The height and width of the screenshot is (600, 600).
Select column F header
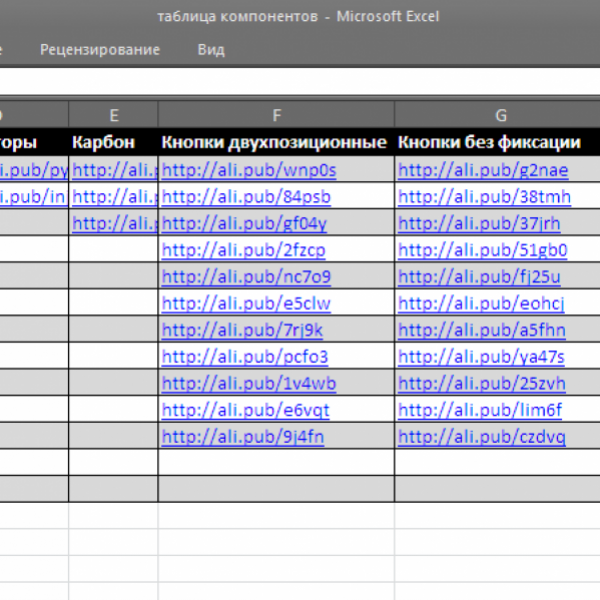click(x=276, y=114)
